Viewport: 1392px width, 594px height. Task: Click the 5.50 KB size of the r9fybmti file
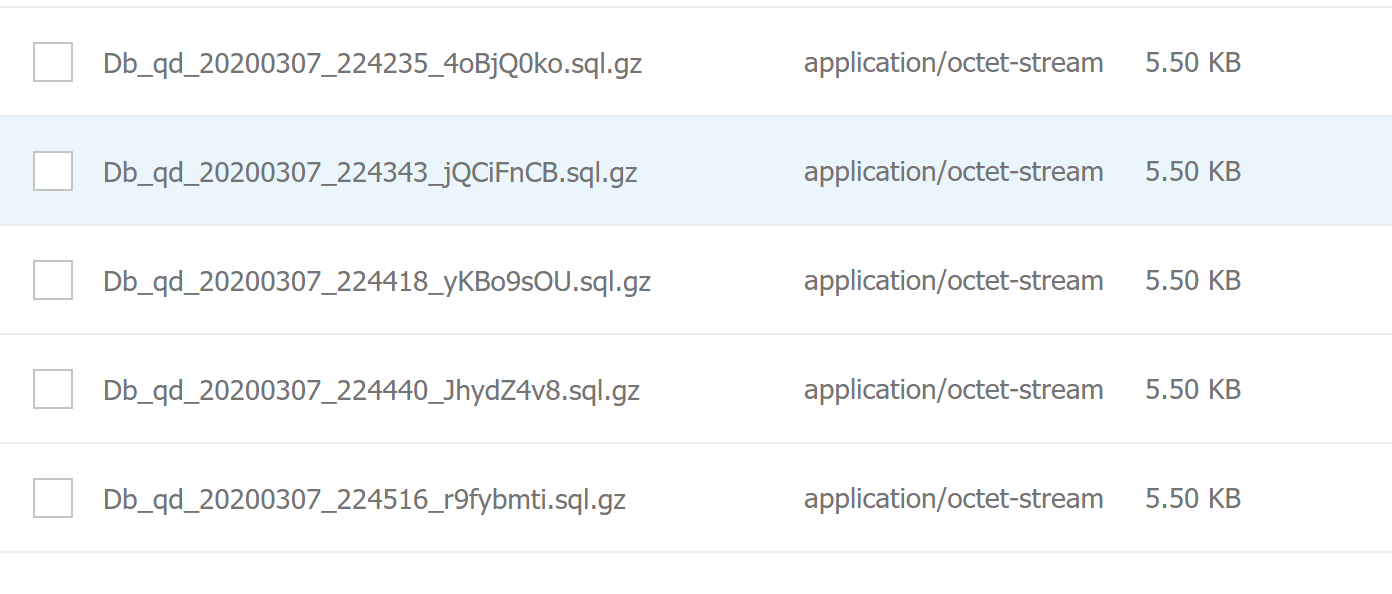click(1193, 499)
